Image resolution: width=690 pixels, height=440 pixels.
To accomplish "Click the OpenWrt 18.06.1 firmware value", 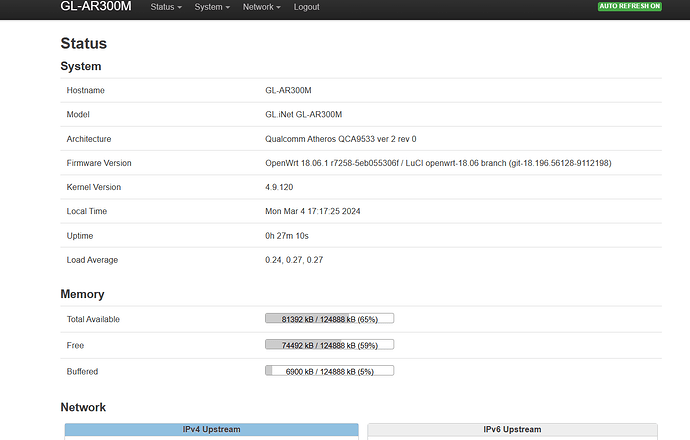I will [x=438, y=163].
